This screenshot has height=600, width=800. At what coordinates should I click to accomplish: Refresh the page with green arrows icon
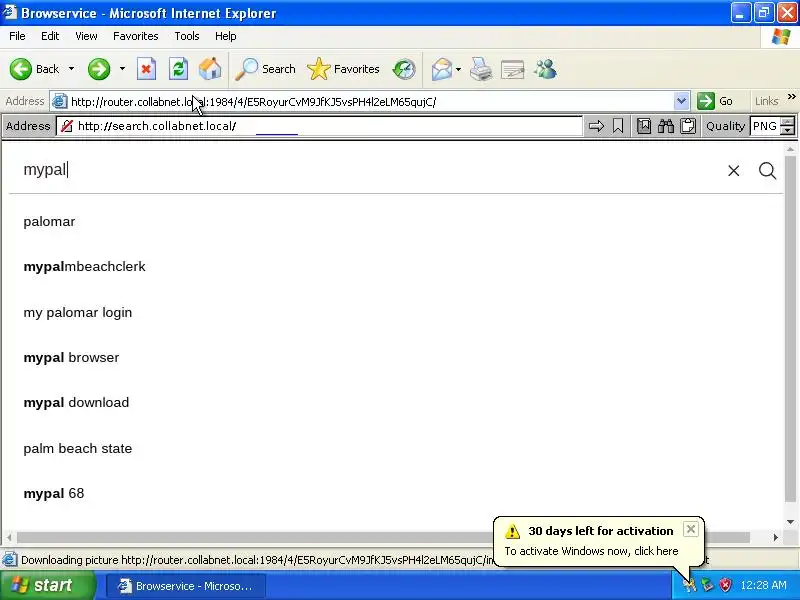tap(179, 69)
